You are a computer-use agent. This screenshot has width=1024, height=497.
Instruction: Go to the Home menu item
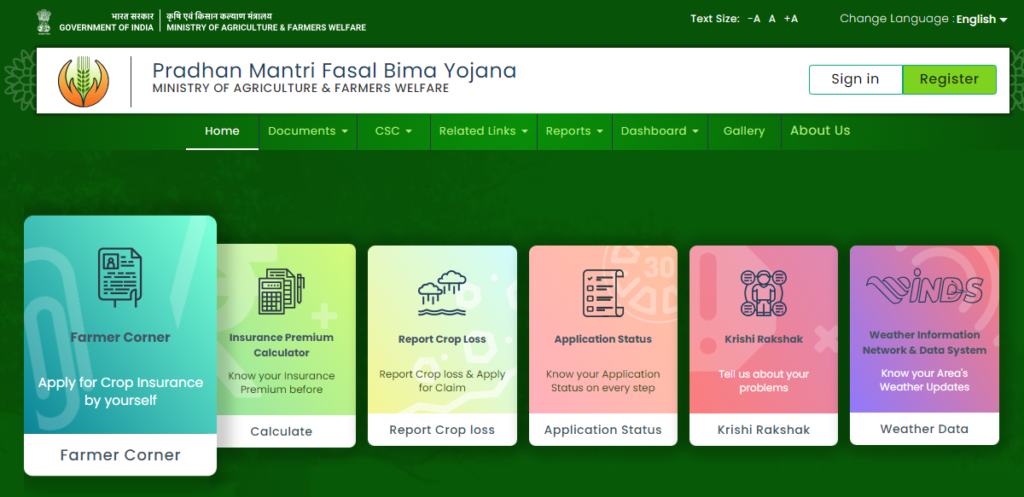[x=222, y=131]
